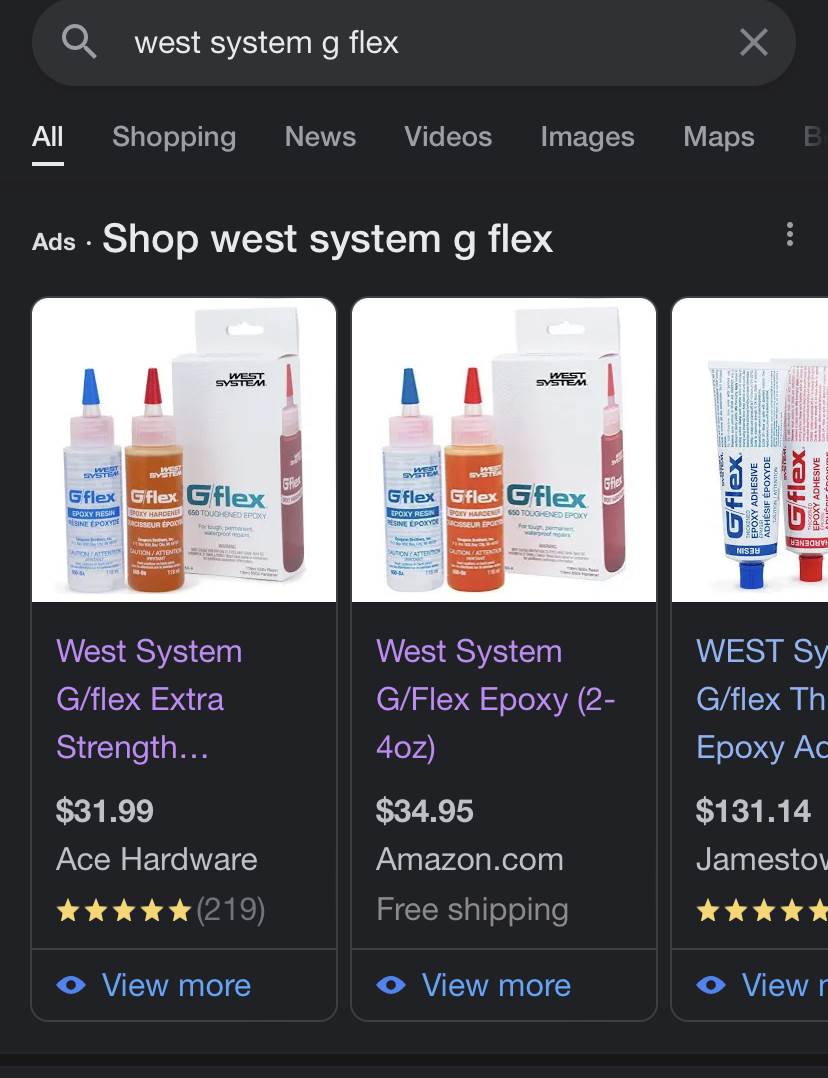Click the search magnifier icon

[x=79, y=42]
